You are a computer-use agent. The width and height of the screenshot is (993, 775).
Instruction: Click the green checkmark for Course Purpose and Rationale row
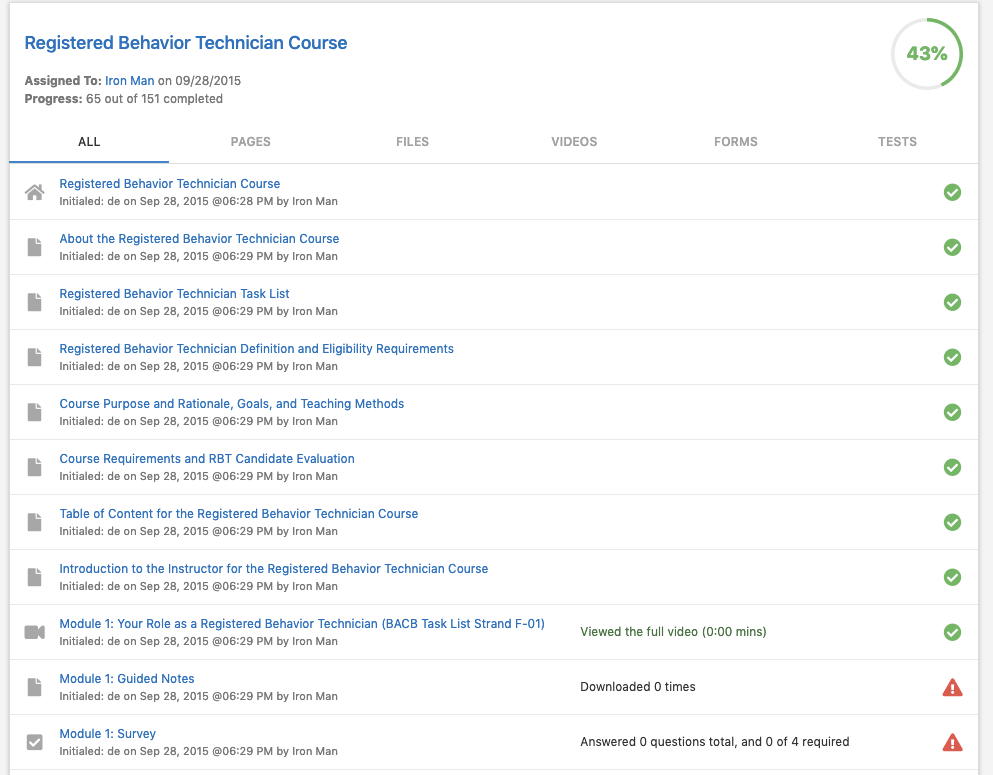click(952, 412)
